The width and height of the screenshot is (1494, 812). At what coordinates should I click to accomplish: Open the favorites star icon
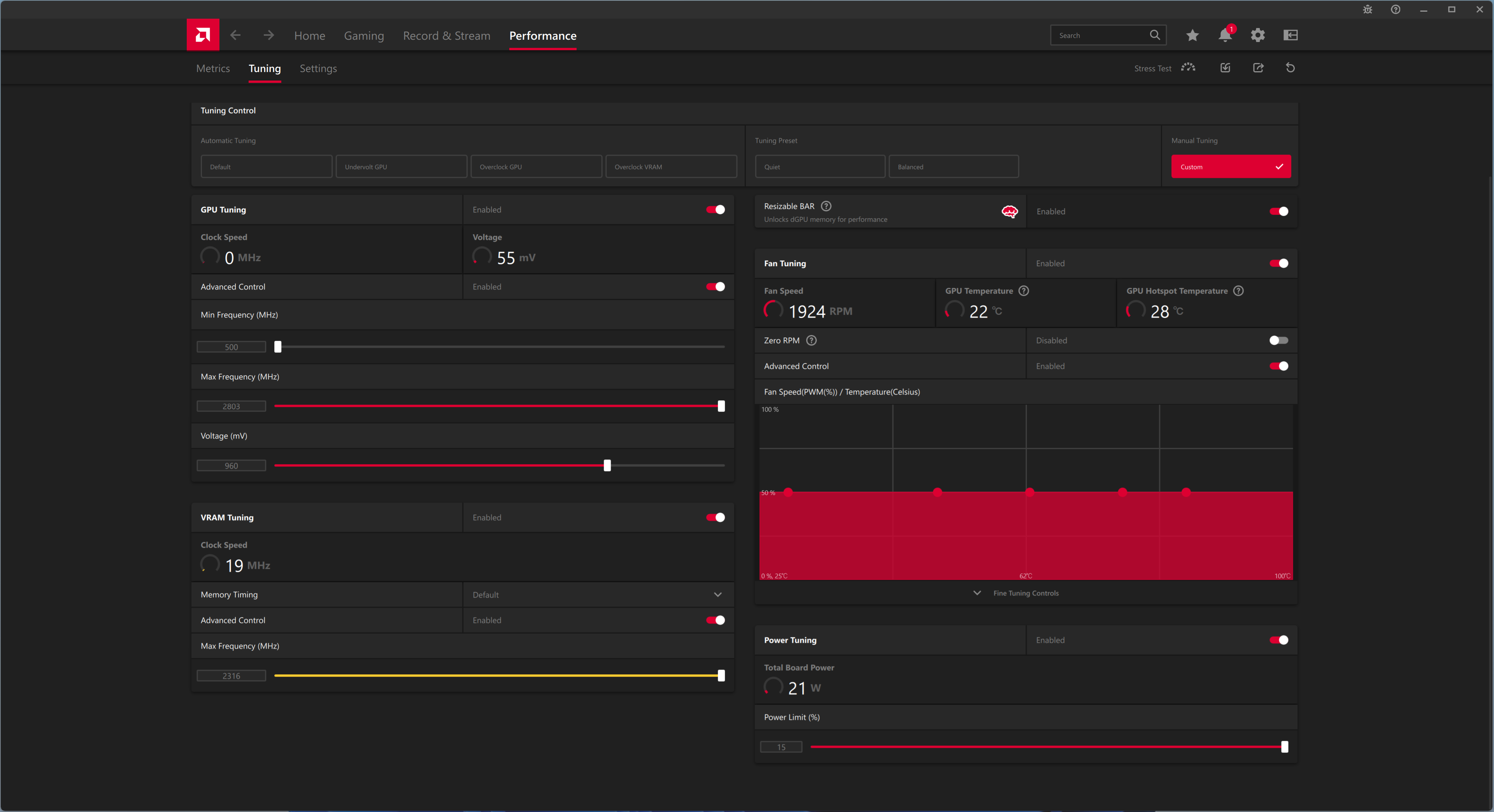(x=1192, y=35)
